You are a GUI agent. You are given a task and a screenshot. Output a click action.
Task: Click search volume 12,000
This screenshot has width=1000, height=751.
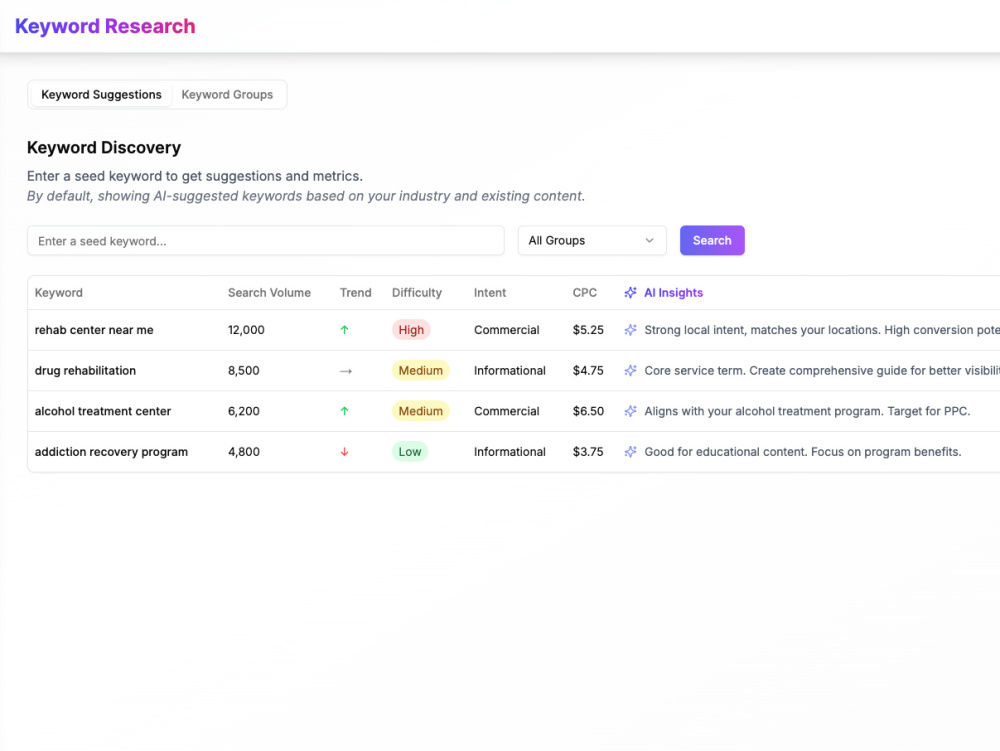pos(246,330)
